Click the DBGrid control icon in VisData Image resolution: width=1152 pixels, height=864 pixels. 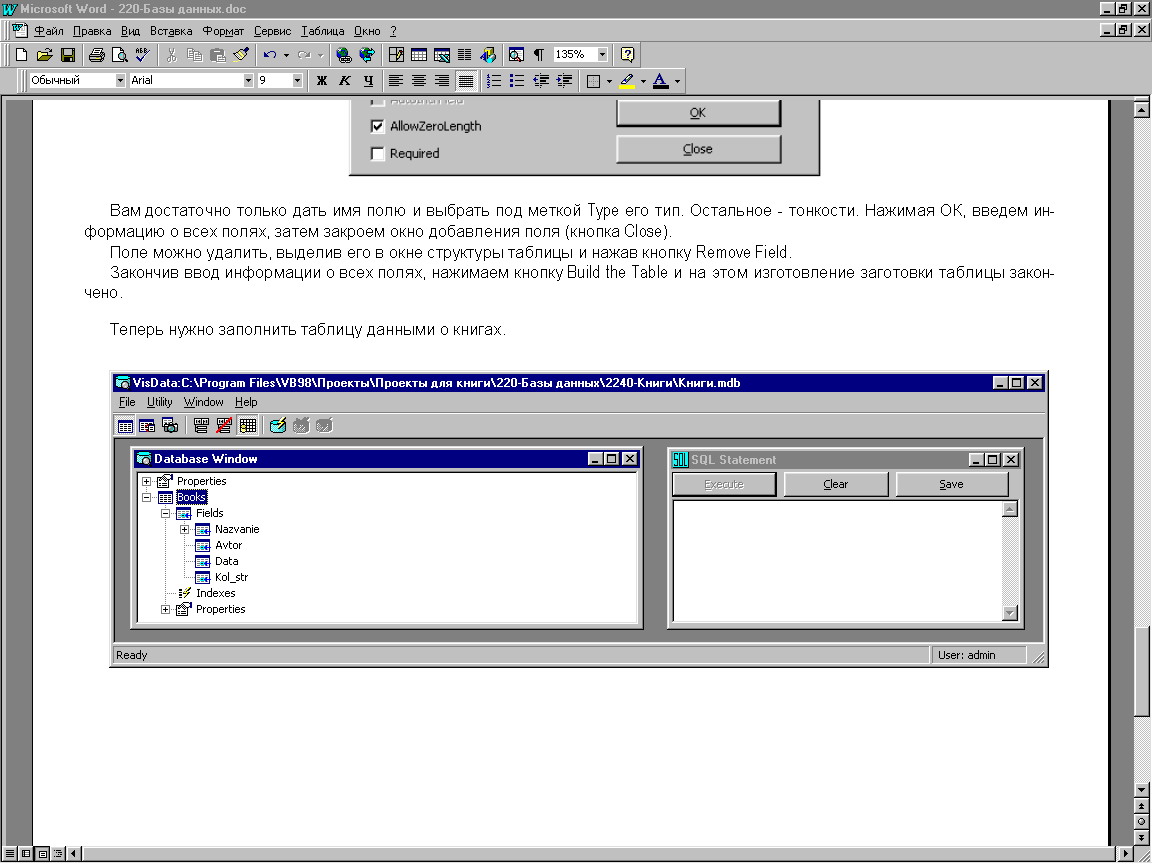point(248,425)
